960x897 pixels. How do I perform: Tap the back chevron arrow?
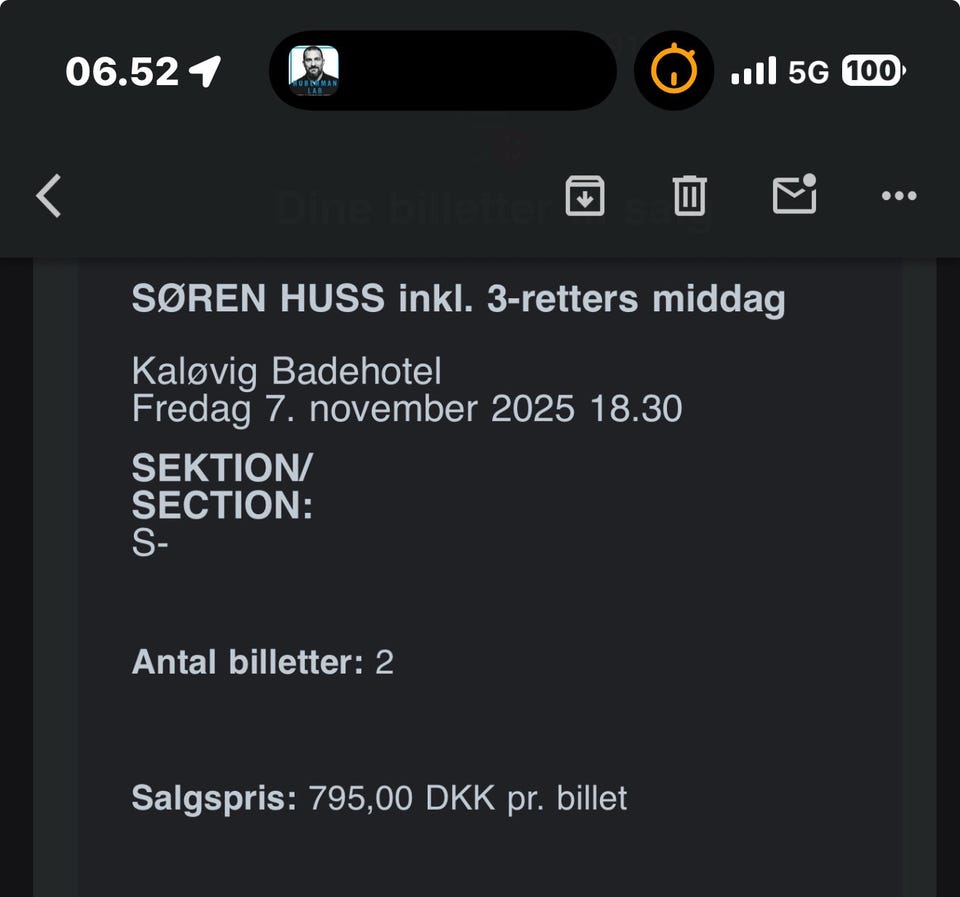[x=49, y=195]
